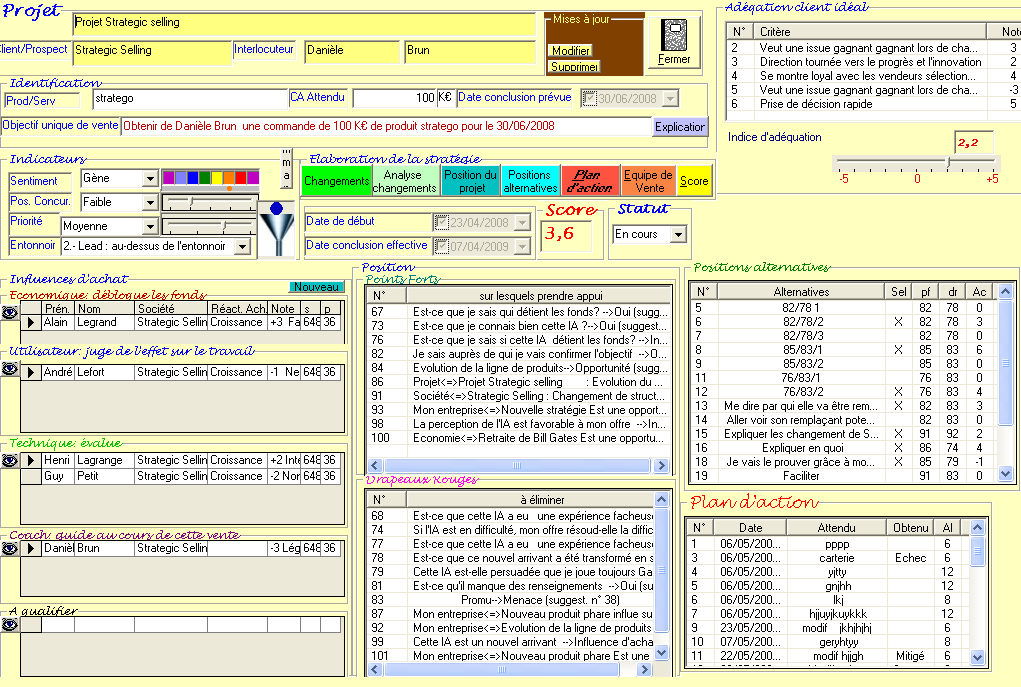
Task: Select the row arrow for Alain Legrand
Action: (31, 322)
